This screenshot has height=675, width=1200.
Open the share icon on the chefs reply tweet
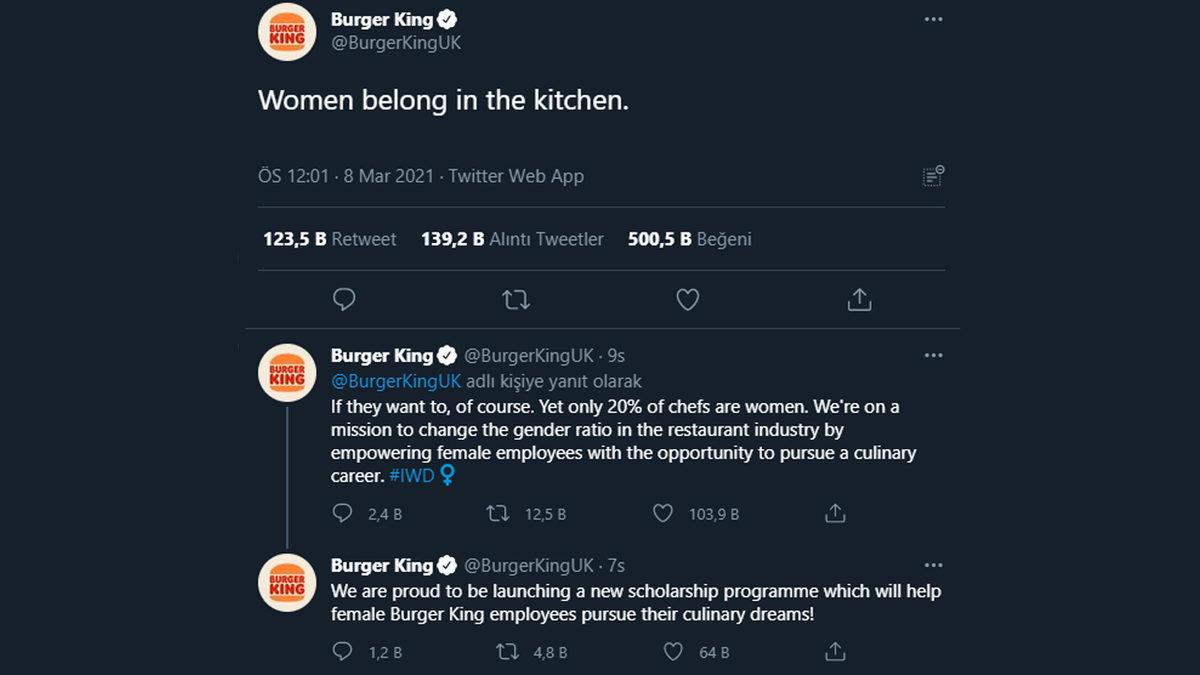click(x=835, y=513)
